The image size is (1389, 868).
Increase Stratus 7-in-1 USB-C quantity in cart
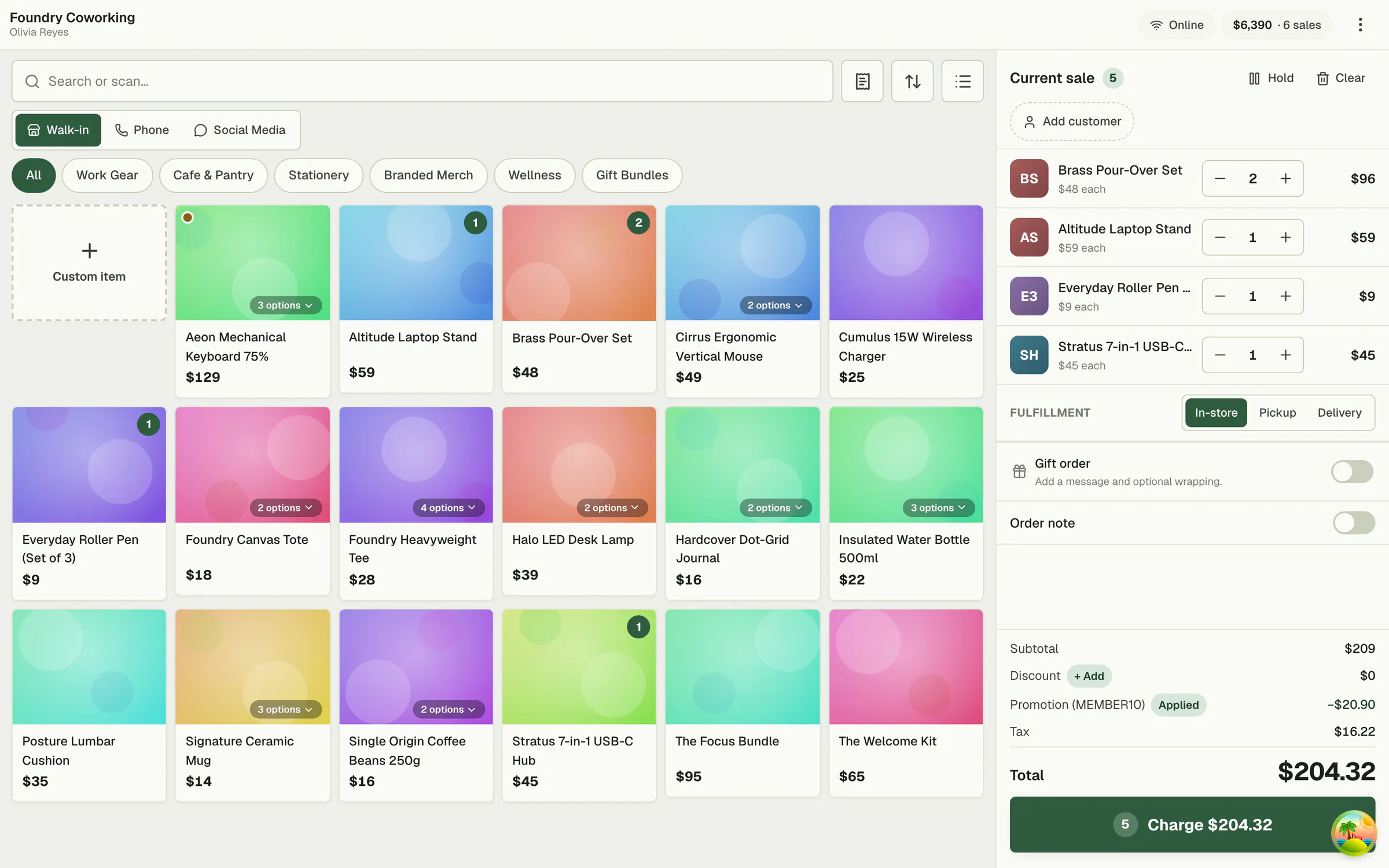click(1285, 355)
